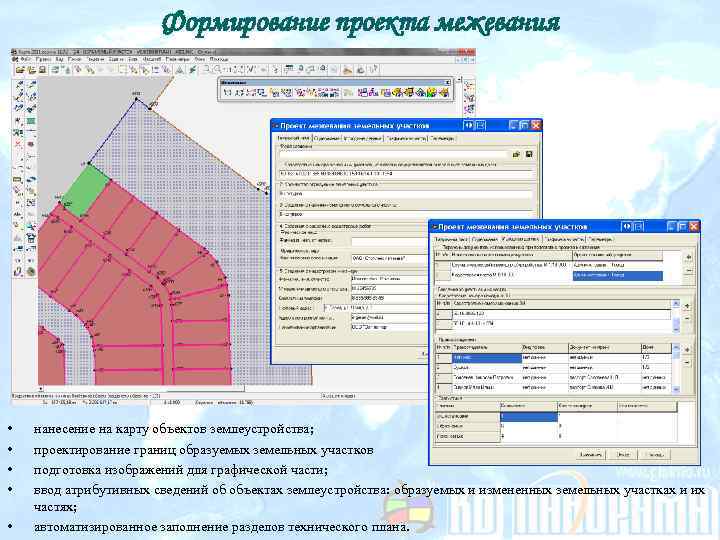Switch to Титульный лист tab in front dialog
The width and height of the screenshot is (720, 540).
pyautogui.click(x=451, y=239)
